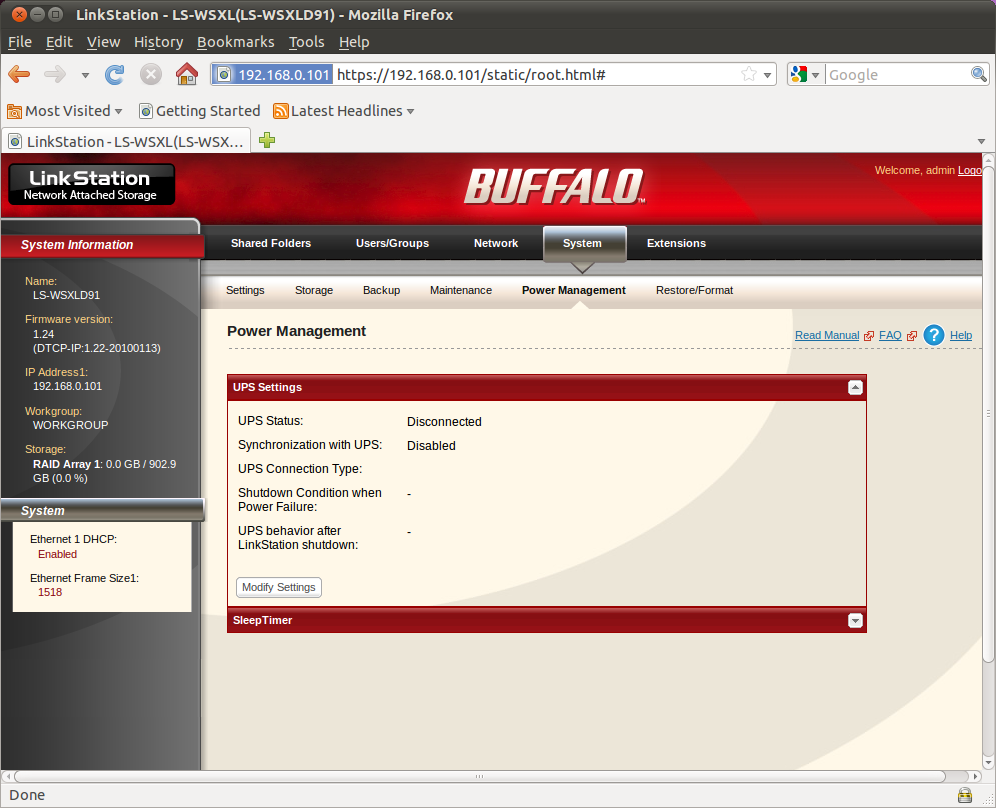Open the Firefox Help menu
Viewport: 996px width, 808px height.
click(x=354, y=42)
